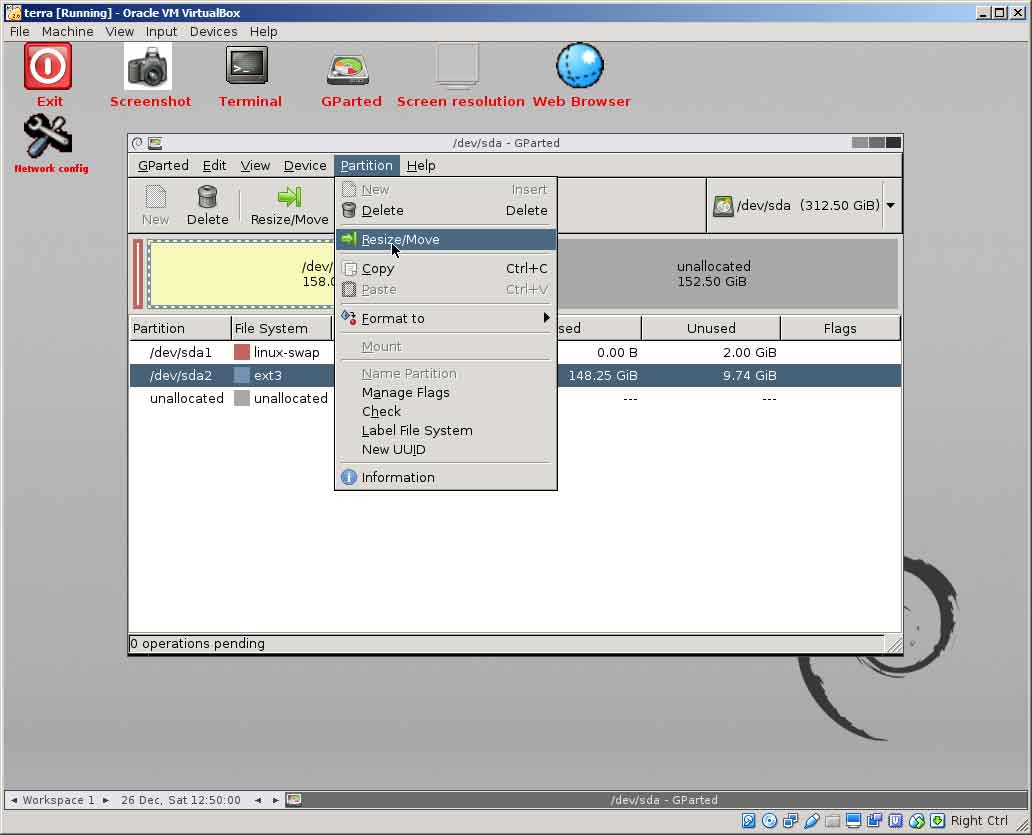Click the Delete trash can toolbar button

(x=207, y=205)
